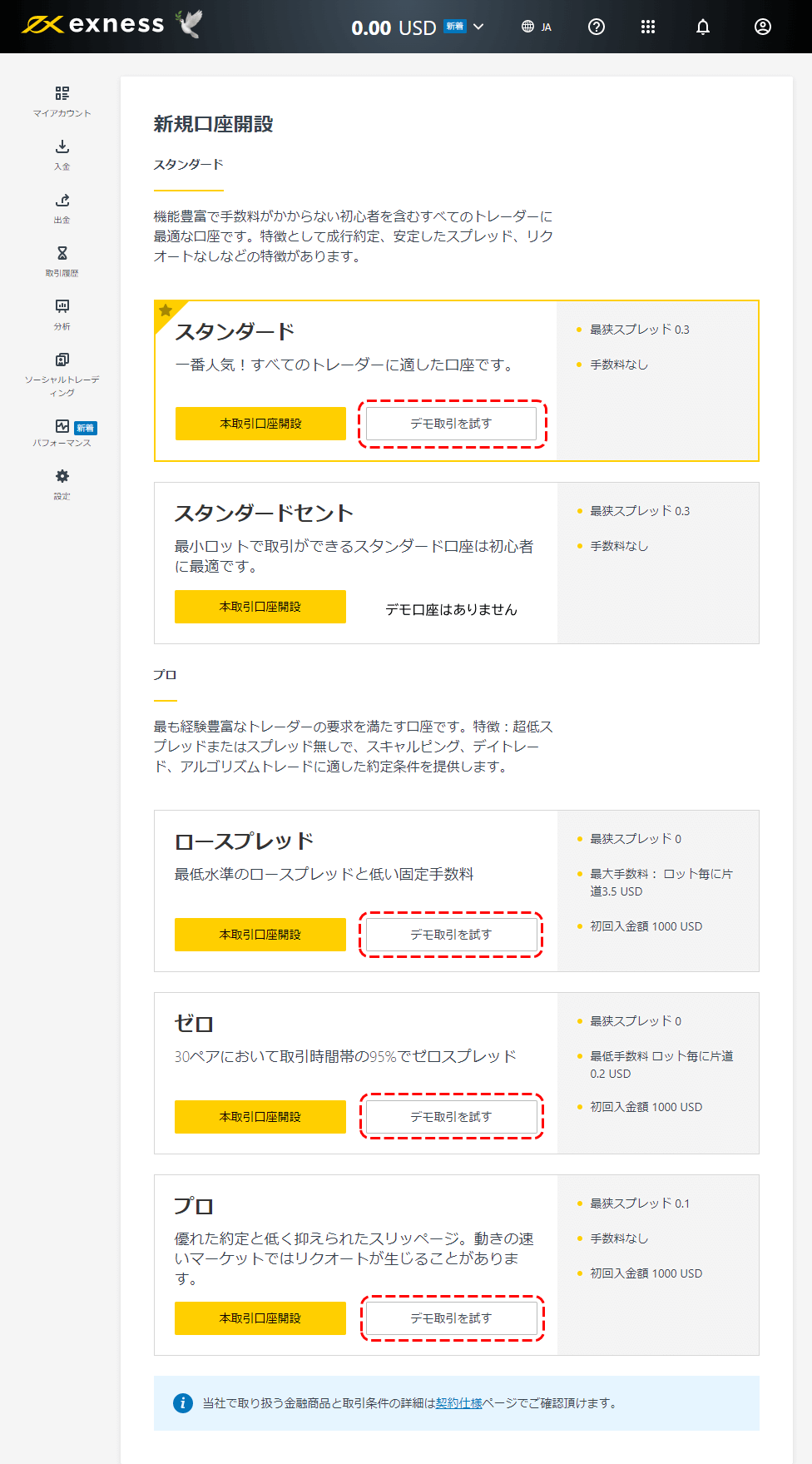This screenshot has width=812, height=1464.
Task: Open the マイアカウント sidebar icon
Action: 62,93
